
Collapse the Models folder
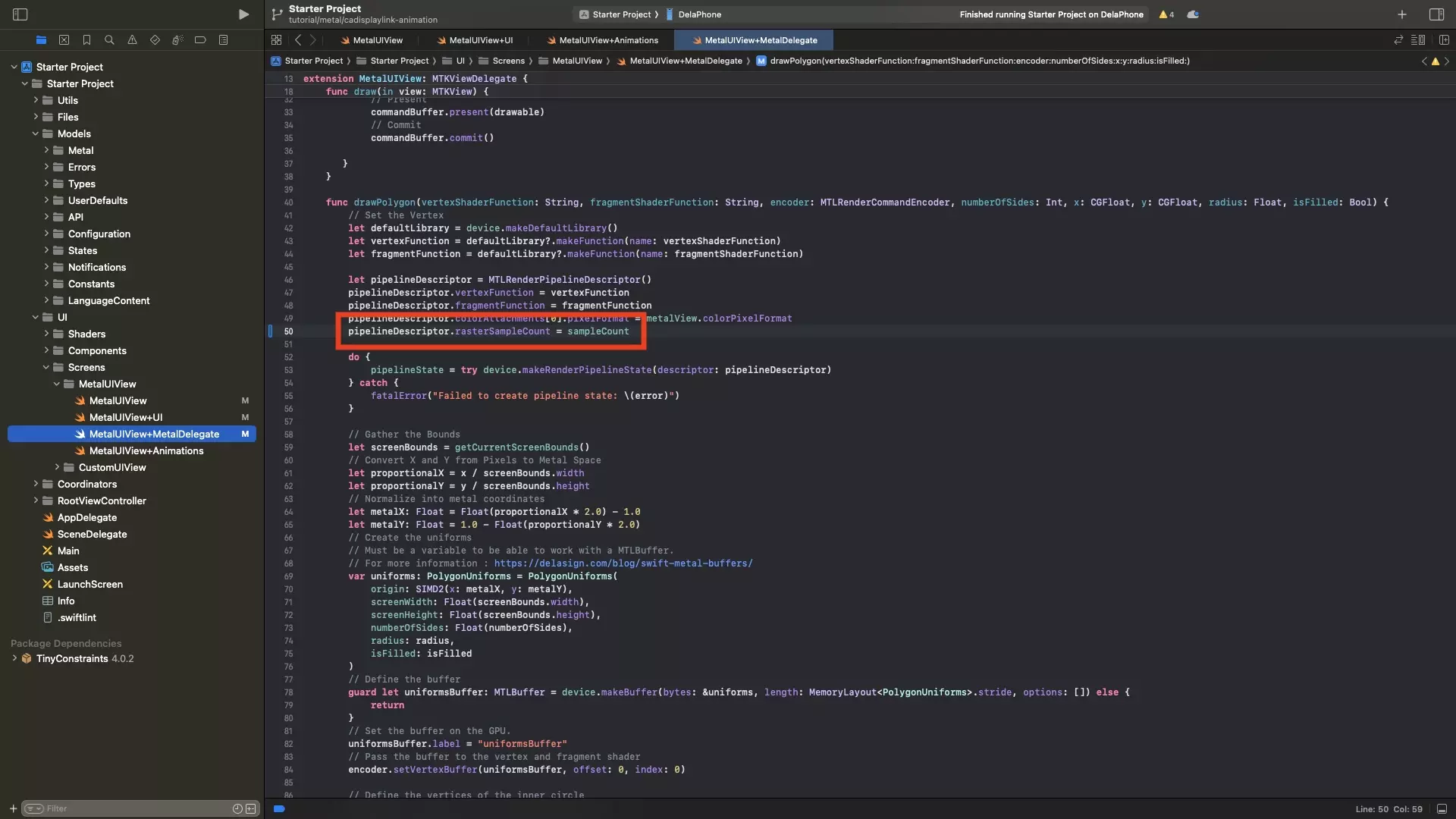pos(35,133)
